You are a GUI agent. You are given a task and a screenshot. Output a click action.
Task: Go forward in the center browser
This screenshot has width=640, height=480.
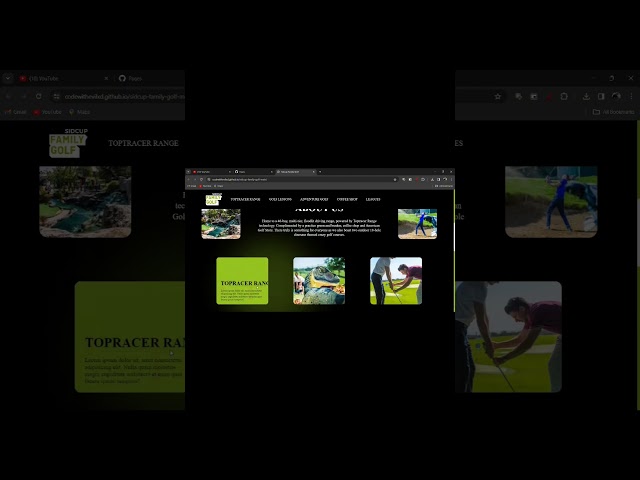[x=195, y=180]
